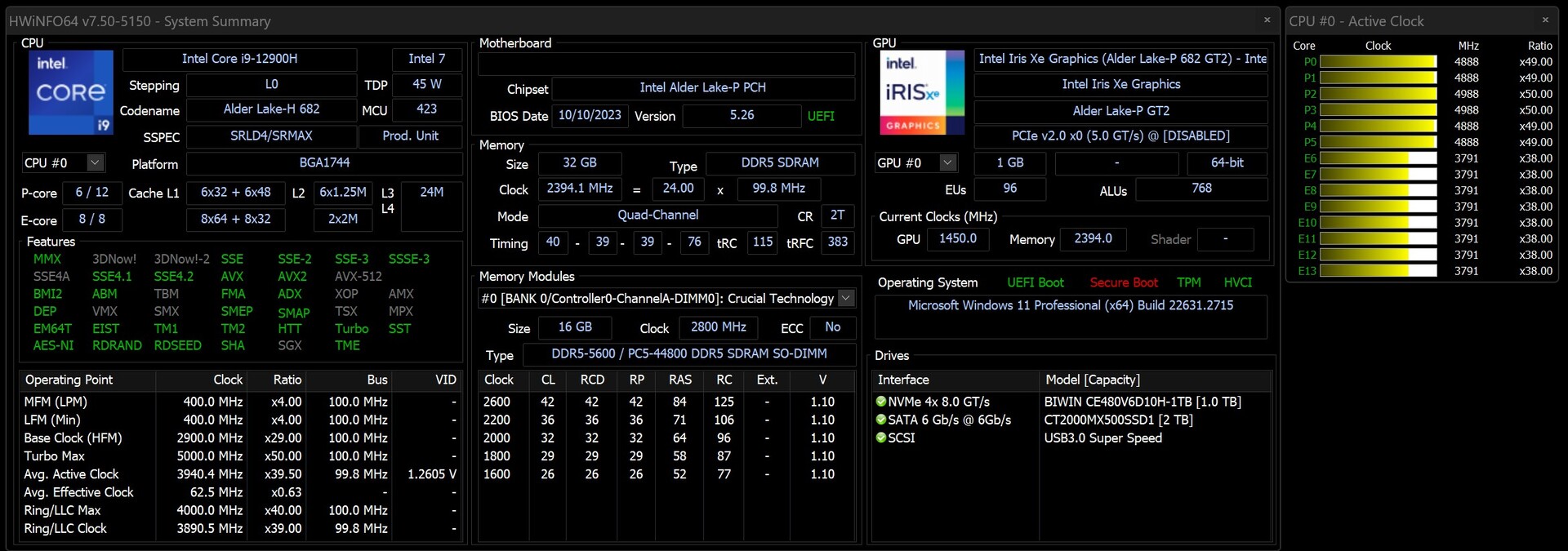Viewport: 1568px width, 551px height.
Task: Click the green SATA drive status indicator
Action: [881, 420]
